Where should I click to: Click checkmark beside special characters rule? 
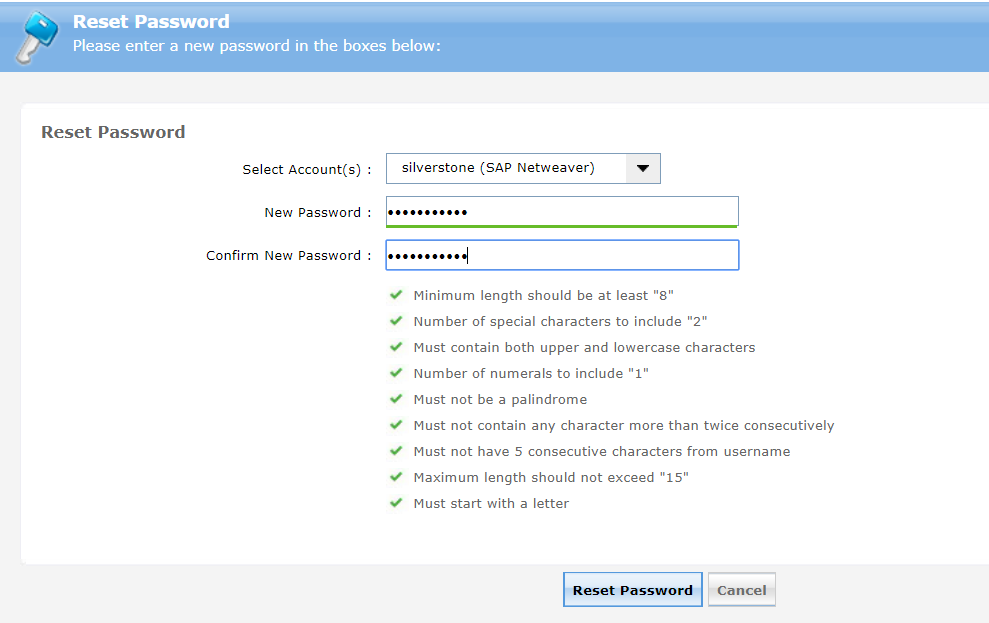click(x=397, y=321)
